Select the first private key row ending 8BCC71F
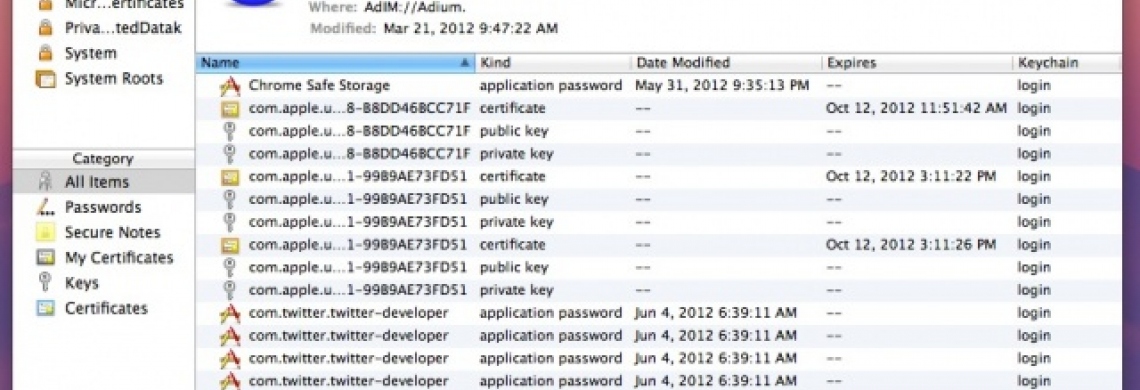Image resolution: width=1140 pixels, height=390 pixels. tap(658, 154)
